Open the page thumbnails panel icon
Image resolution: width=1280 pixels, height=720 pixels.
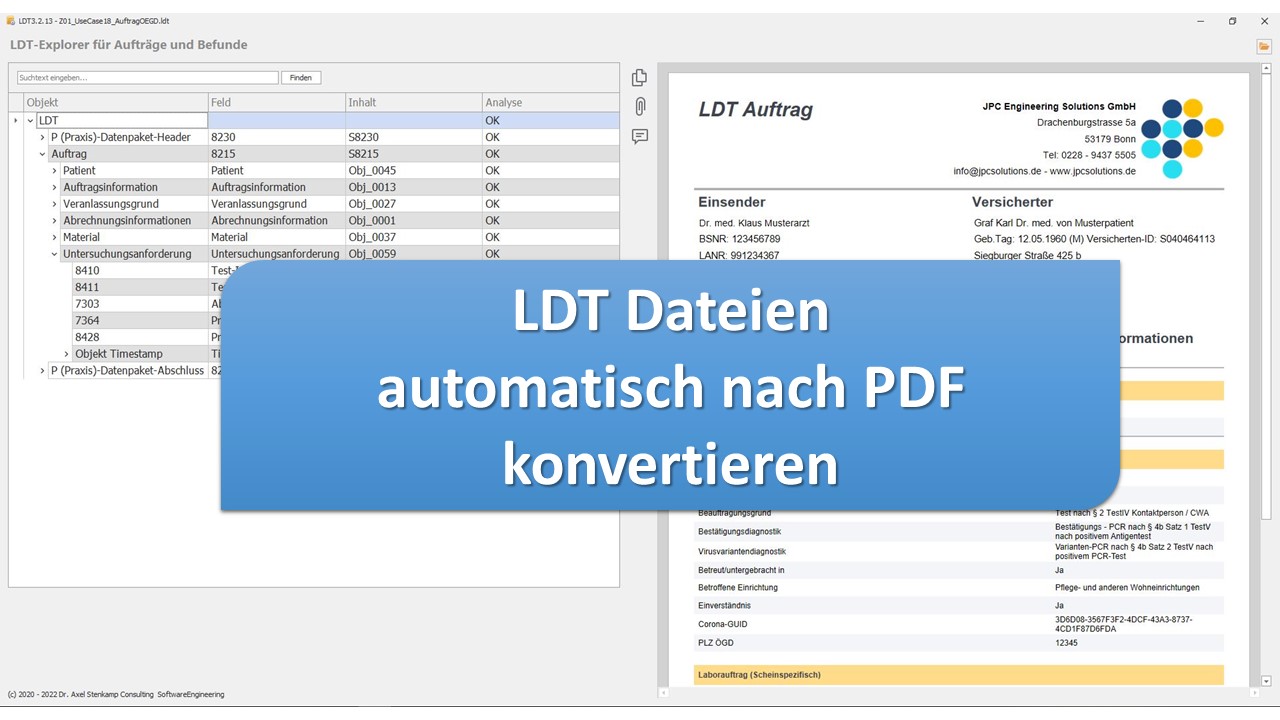coord(640,78)
